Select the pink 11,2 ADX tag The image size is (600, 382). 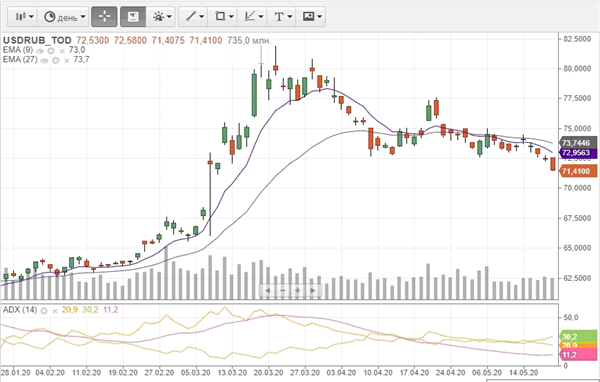[x=578, y=355]
